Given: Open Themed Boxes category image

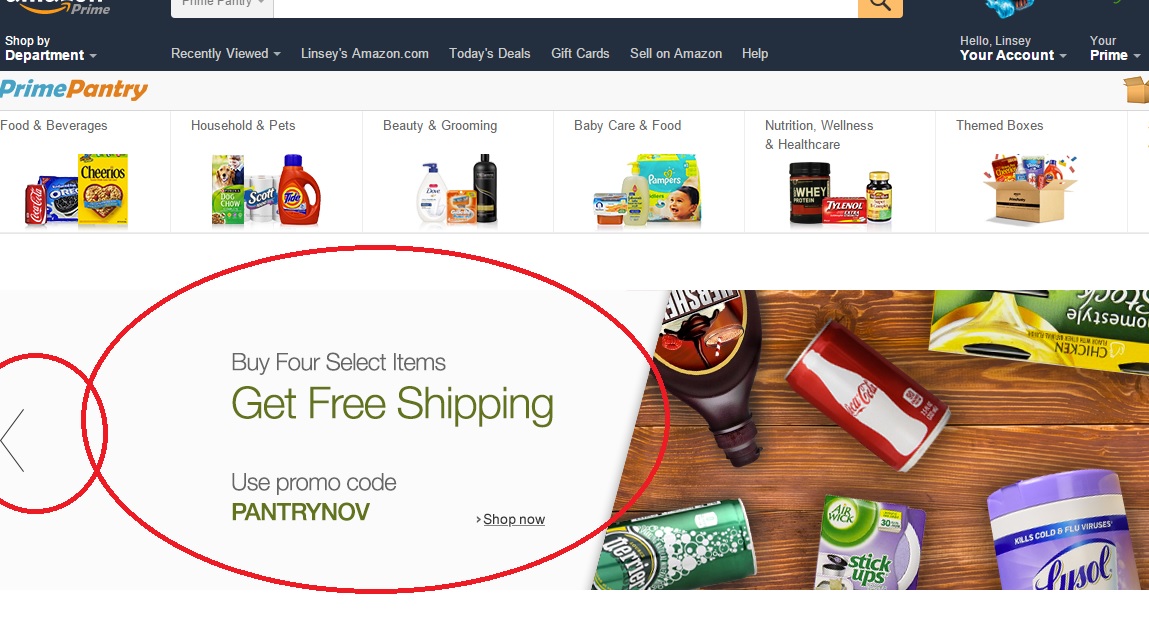Looking at the screenshot, I should (1030, 188).
